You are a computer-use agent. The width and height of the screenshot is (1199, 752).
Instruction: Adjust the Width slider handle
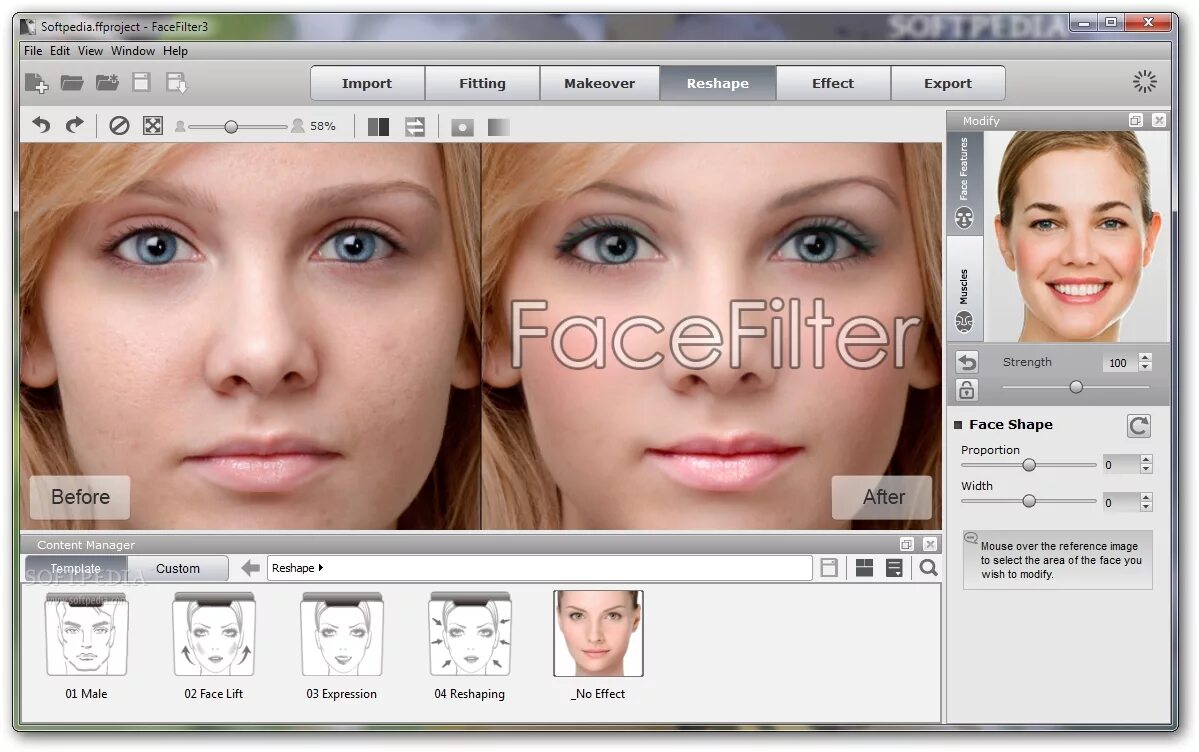click(x=1029, y=501)
